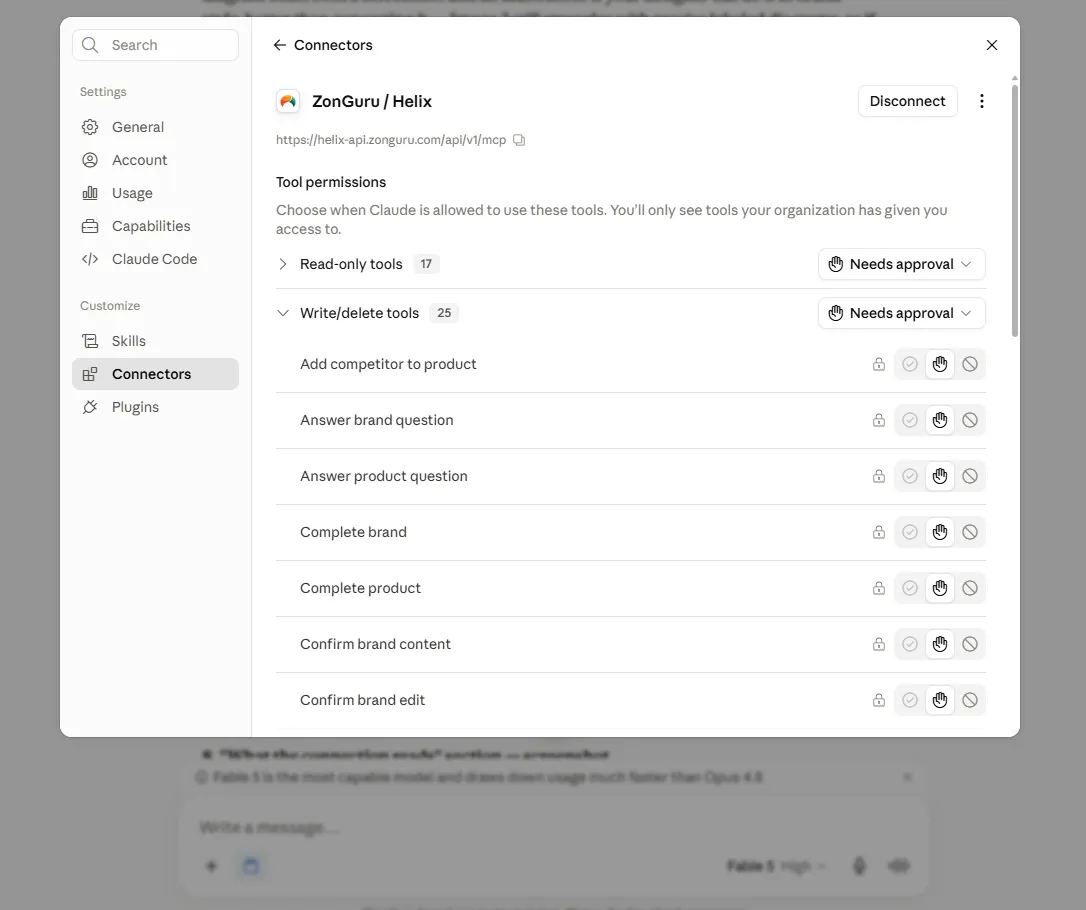Close the settings dialog

point(992,45)
